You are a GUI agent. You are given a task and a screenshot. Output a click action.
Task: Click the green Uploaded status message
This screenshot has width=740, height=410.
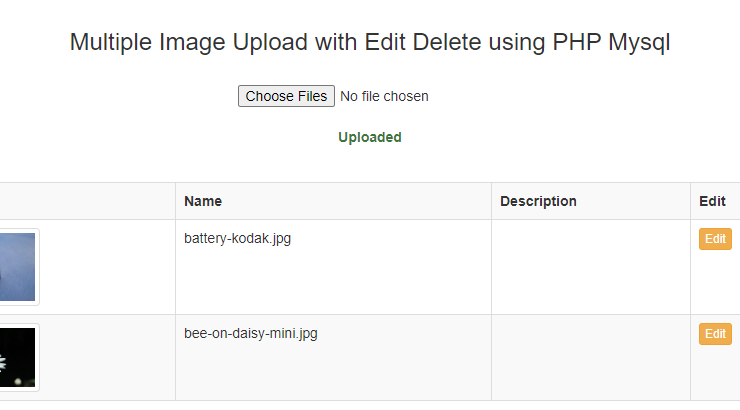370,137
